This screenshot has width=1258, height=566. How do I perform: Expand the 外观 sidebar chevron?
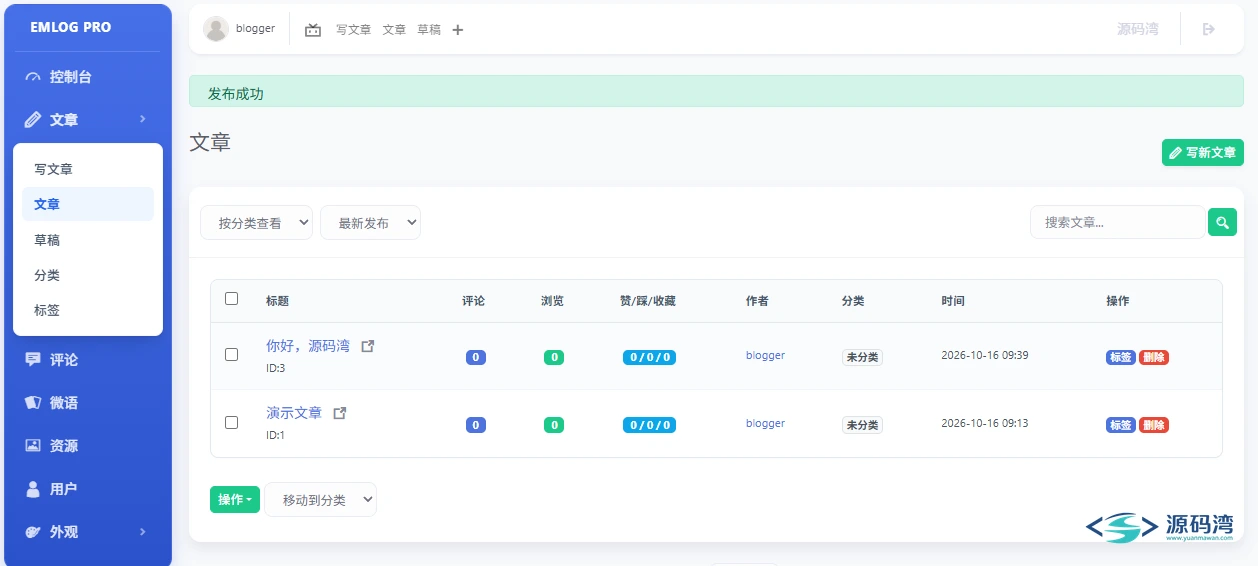point(143,532)
